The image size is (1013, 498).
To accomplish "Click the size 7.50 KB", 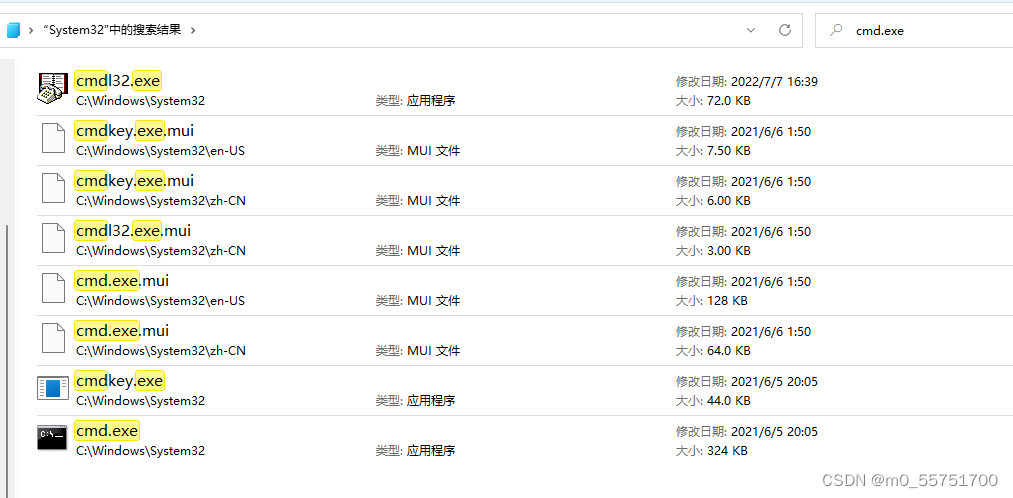I will [x=728, y=151].
